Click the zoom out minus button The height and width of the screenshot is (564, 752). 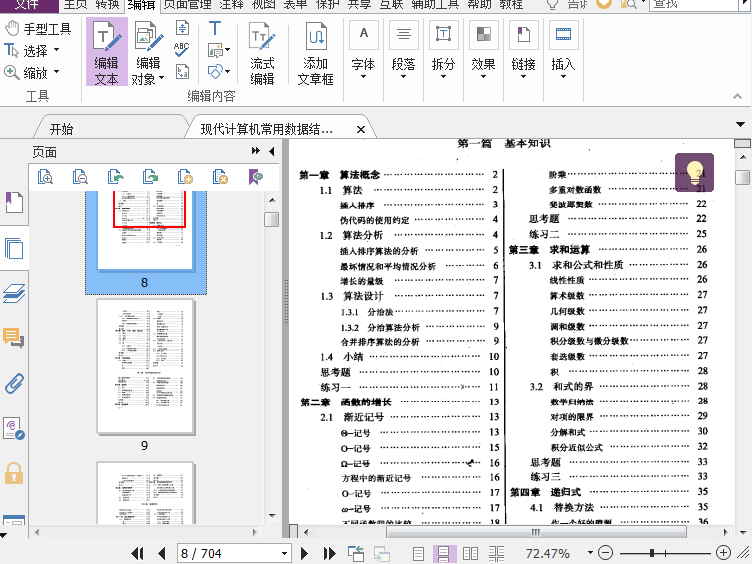coord(606,553)
